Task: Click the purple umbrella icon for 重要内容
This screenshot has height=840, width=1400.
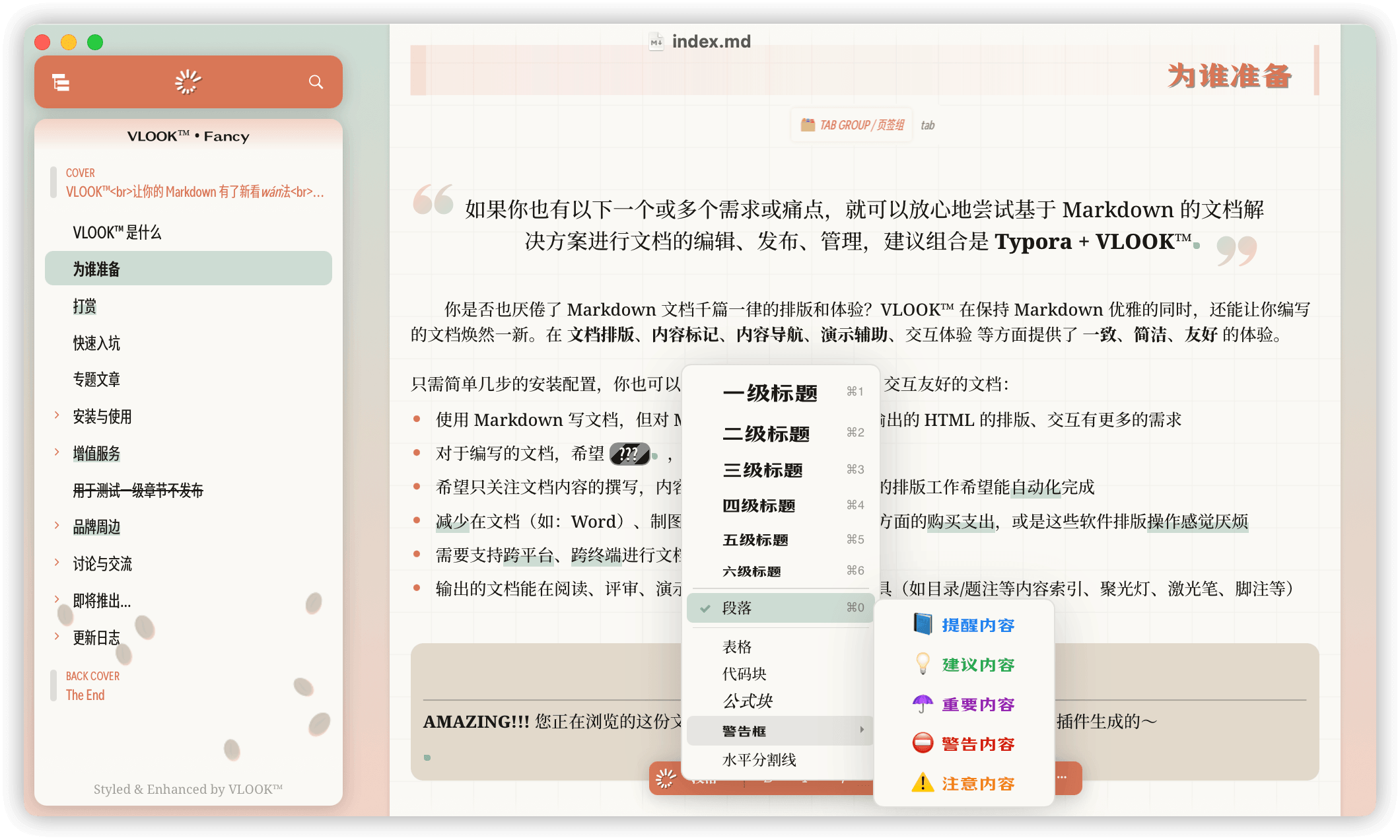Action: point(923,704)
